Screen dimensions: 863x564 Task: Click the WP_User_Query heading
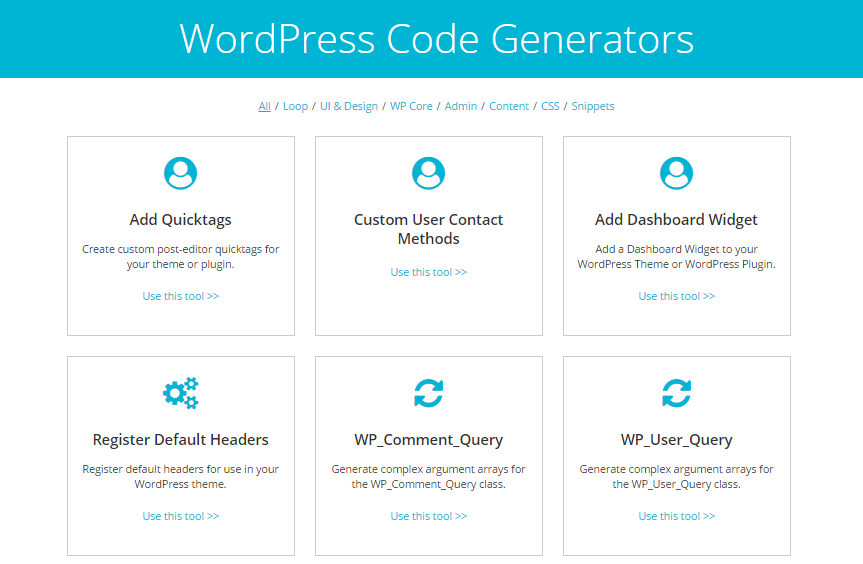(676, 440)
